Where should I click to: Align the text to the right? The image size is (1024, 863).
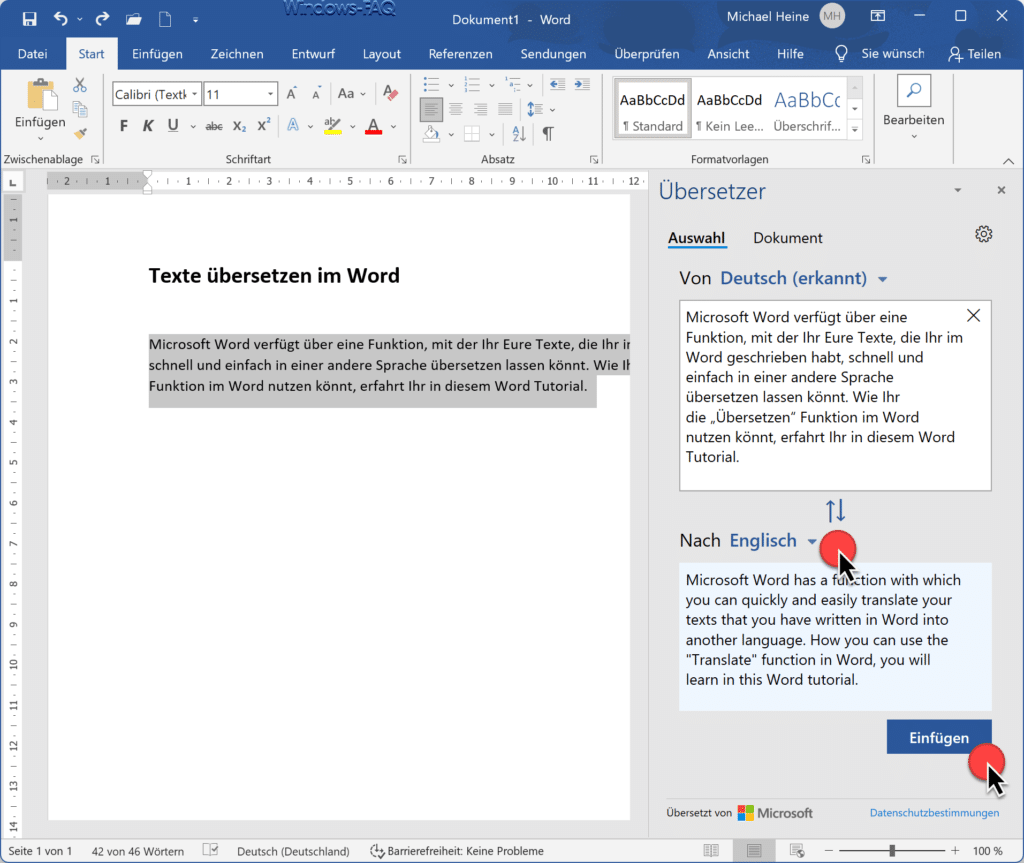(x=480, y=109)
